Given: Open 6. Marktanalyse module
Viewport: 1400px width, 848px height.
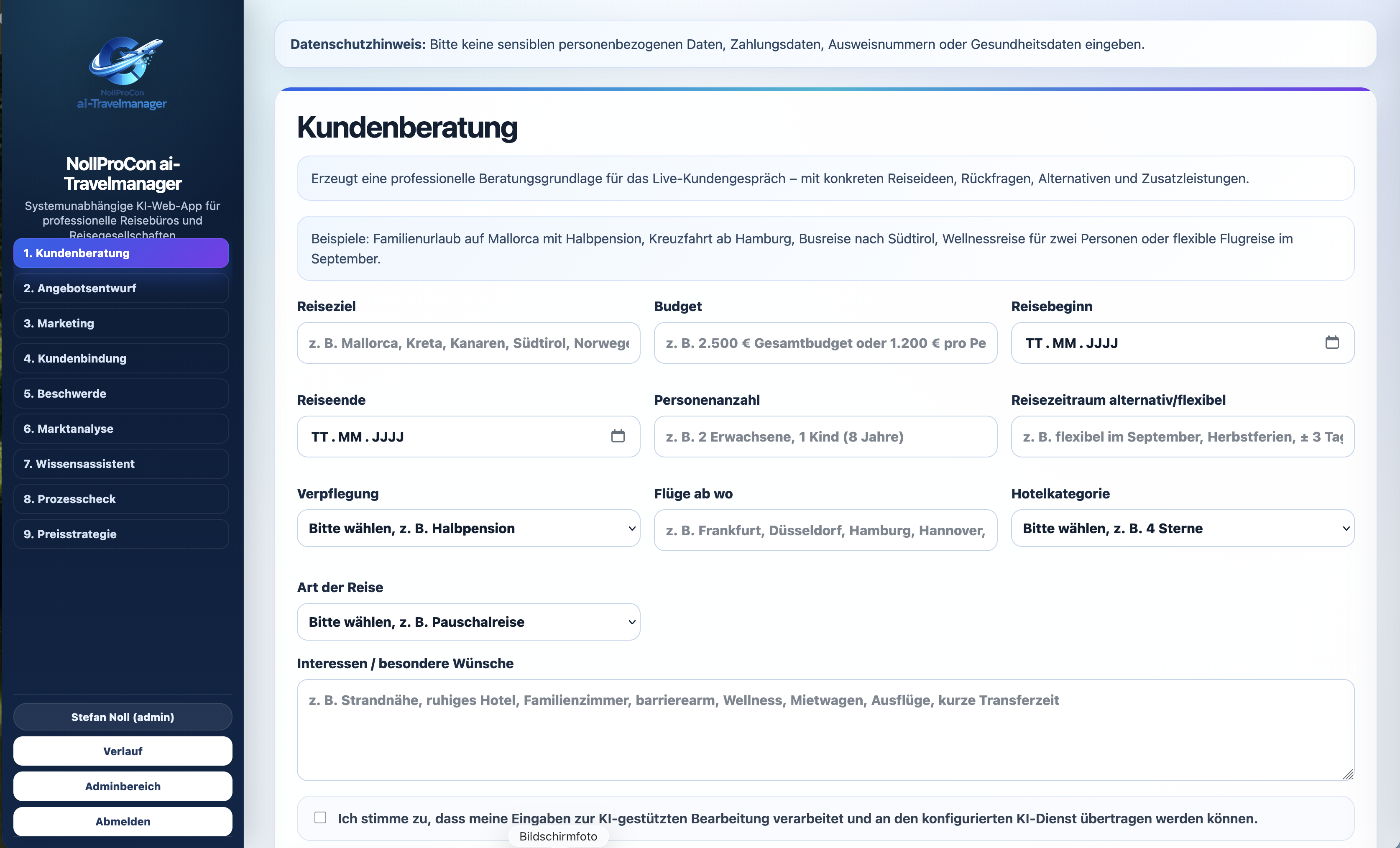Looking at the screenshot, I should [121, 429].
